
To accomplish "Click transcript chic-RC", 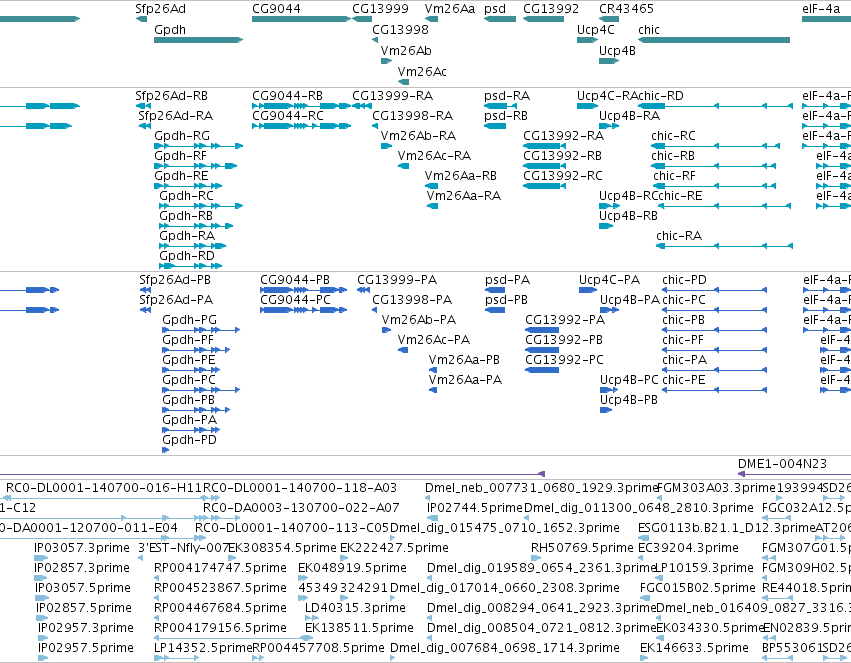I will pos(673,136).
